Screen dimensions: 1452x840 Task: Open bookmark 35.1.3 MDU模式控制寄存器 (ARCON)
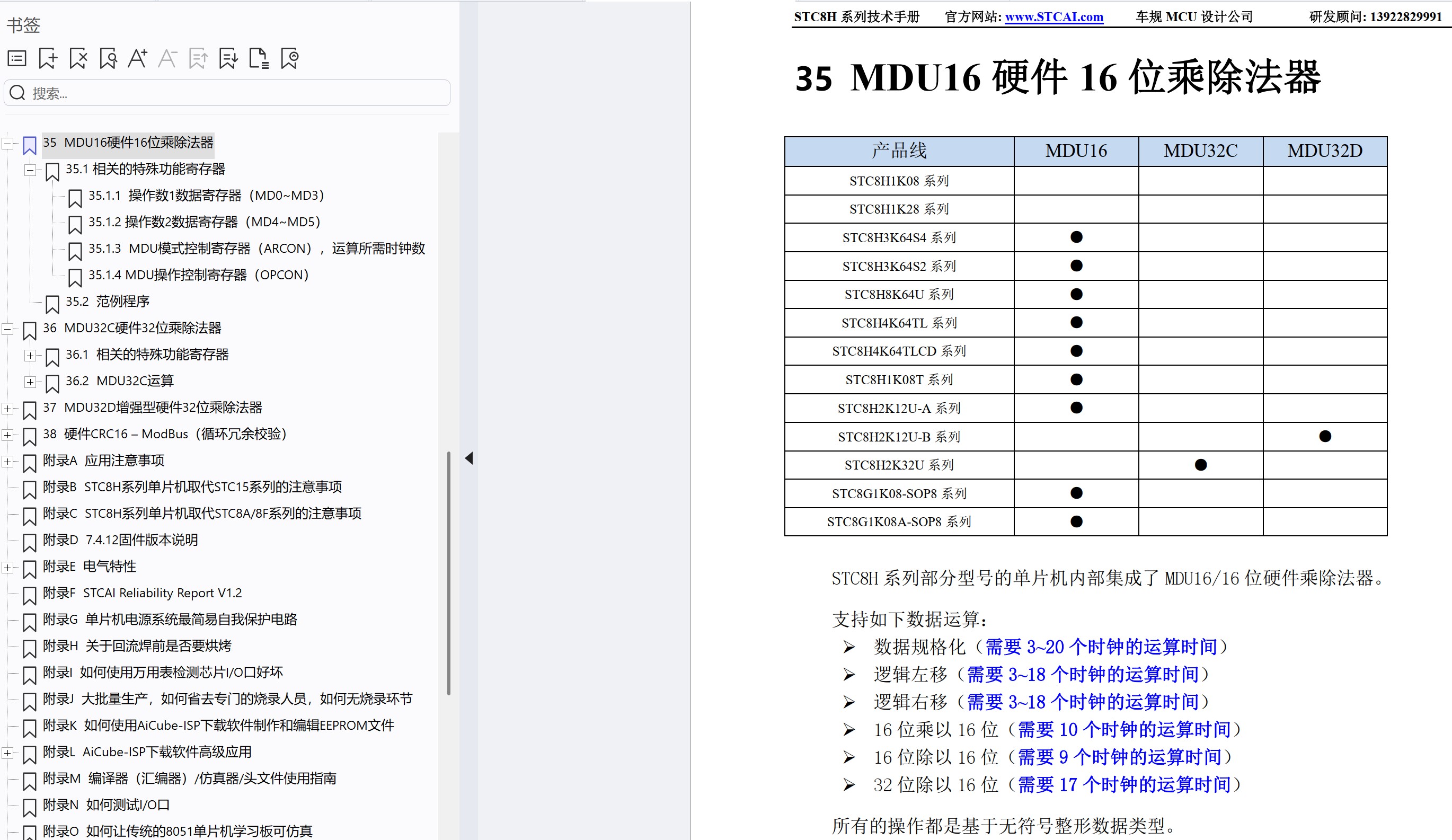pyautogui.click(x=256, y=249)
